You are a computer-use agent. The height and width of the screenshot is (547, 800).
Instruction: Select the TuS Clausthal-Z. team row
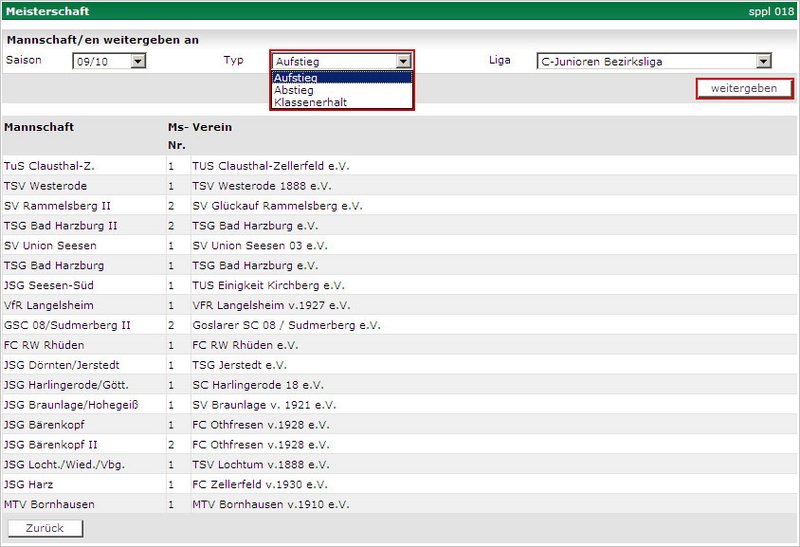49,166
